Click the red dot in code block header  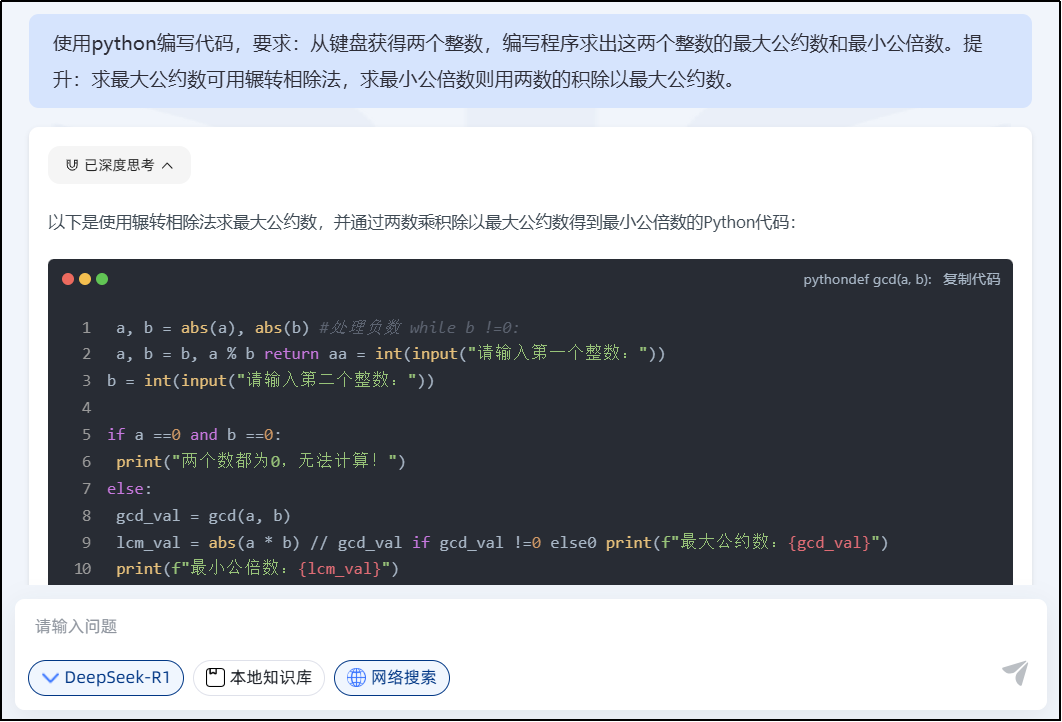(x=68, y=279)
